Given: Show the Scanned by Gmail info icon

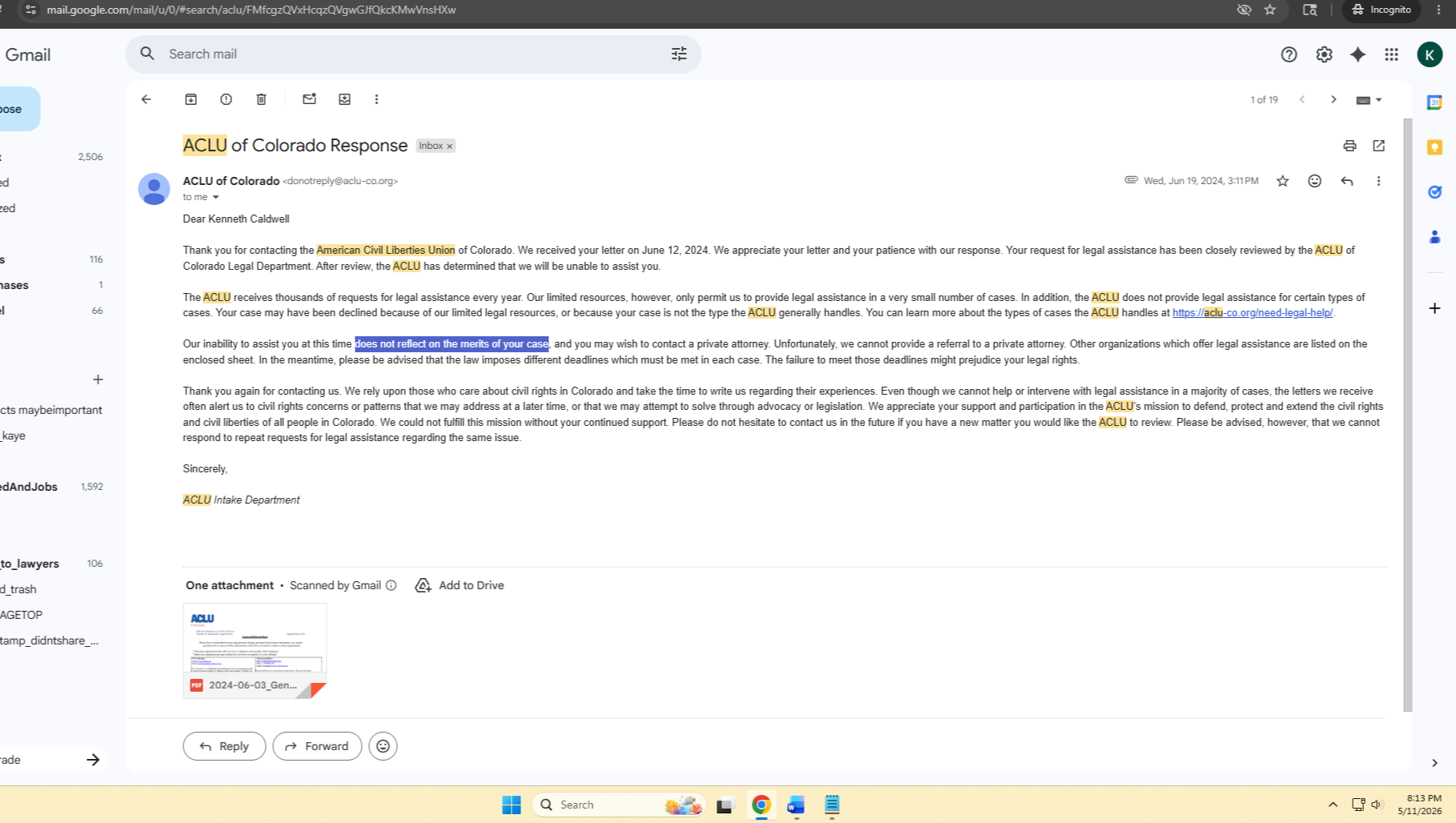Looking at the screenshot, I should click(391, 585).
